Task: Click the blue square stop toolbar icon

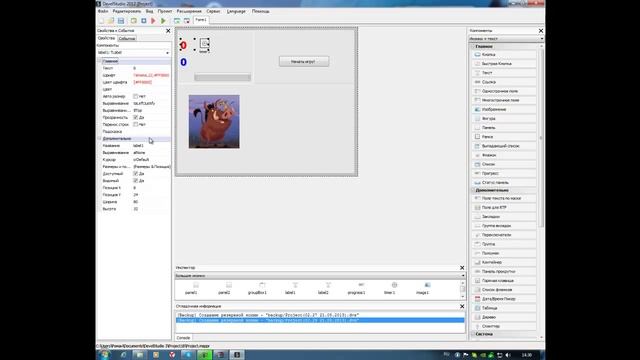Action: [144, 20]
